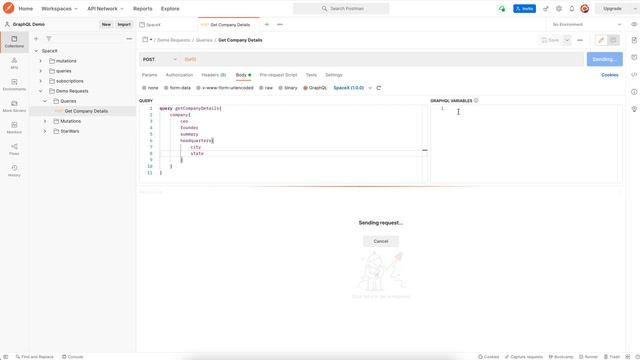Viewport: 640px width, 360px height.
Task: Switch to the edit pencil build view
Action: click(601, 40)
